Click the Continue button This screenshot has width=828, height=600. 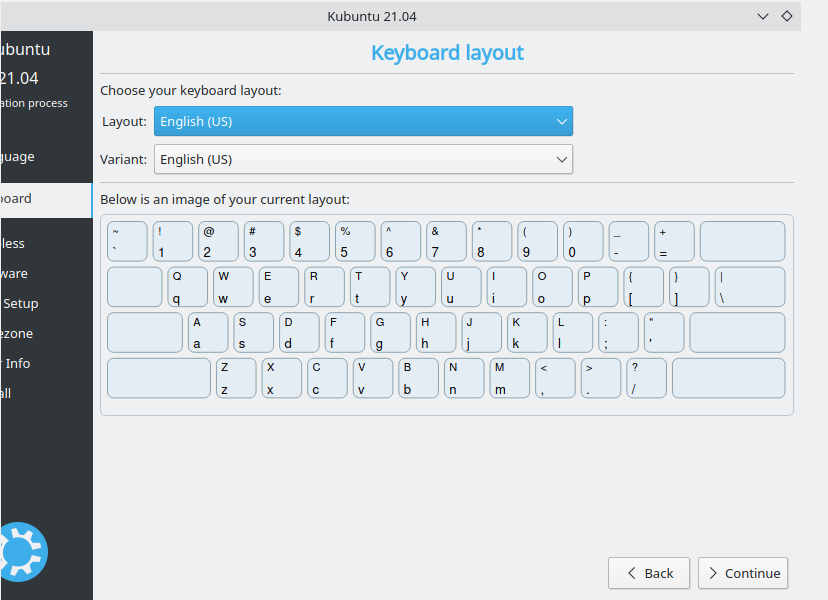(x=743, y=573)
